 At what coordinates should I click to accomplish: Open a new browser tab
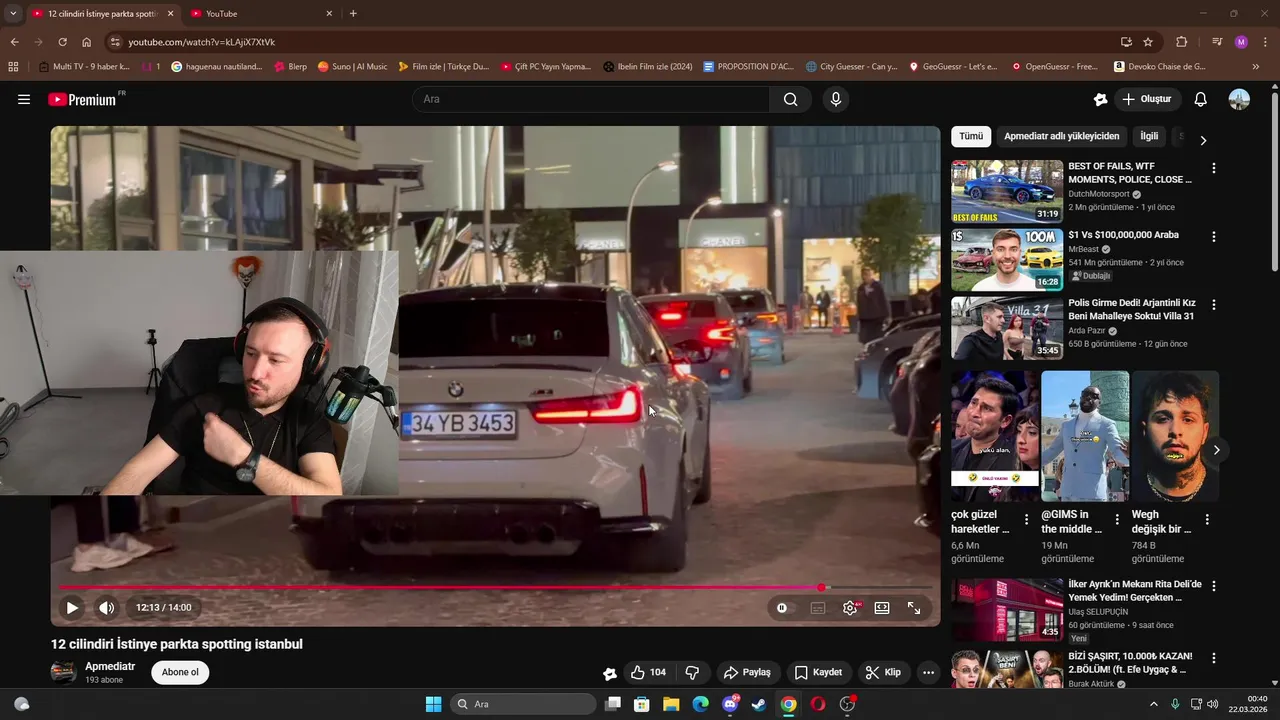point(353,14)
